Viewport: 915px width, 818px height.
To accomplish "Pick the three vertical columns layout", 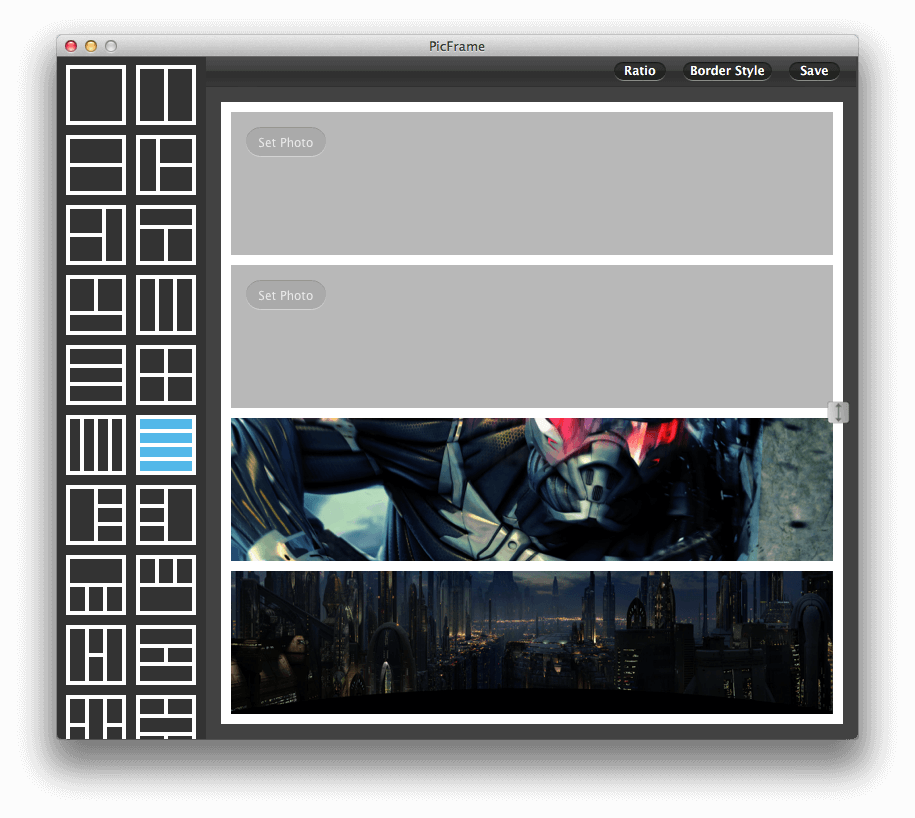I will coord(166,305).
